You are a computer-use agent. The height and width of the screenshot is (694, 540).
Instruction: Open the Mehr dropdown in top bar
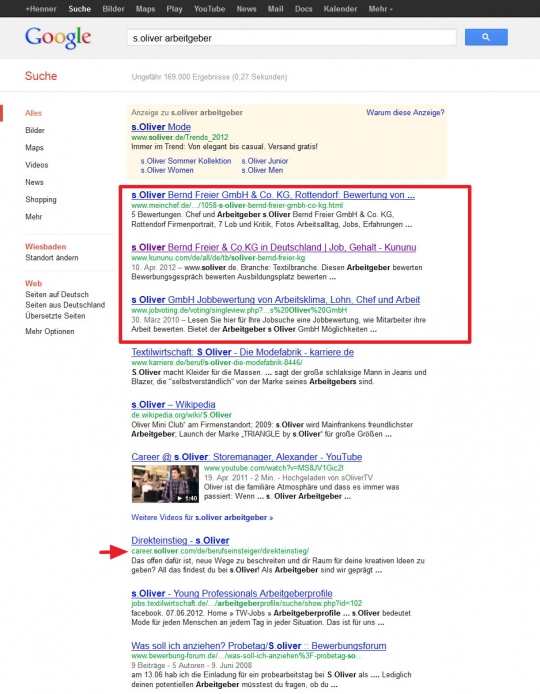[x=380, y=9]
